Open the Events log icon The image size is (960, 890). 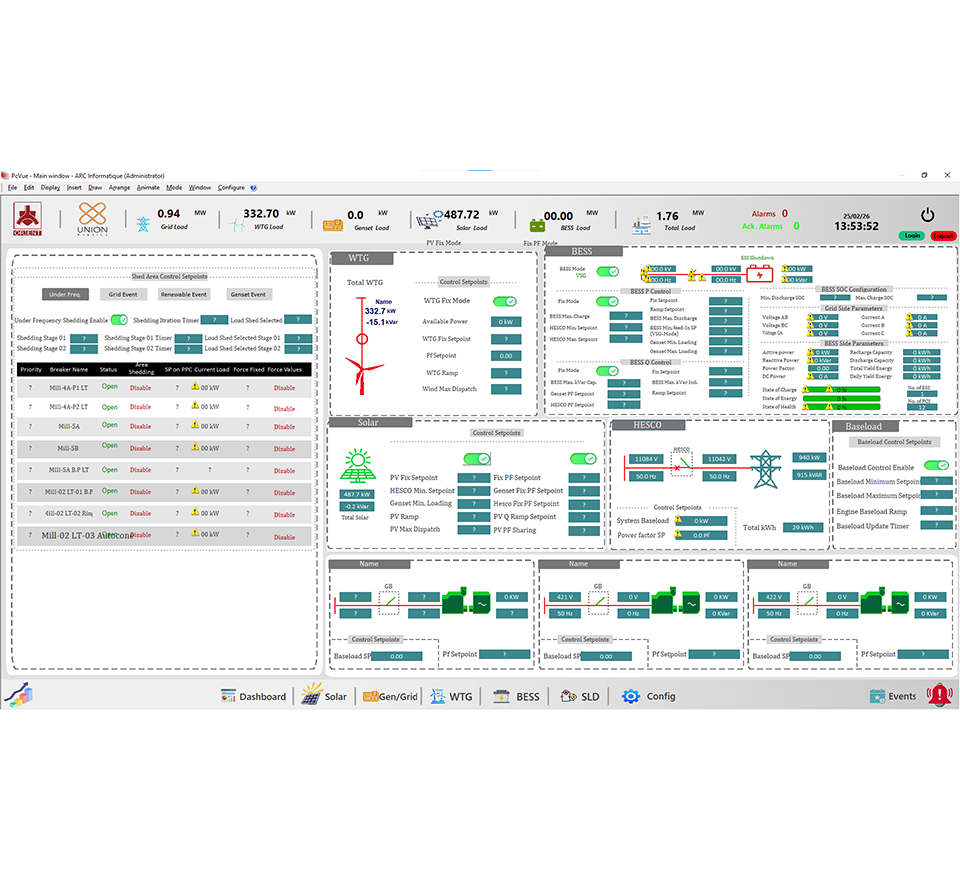click(892, 696)
